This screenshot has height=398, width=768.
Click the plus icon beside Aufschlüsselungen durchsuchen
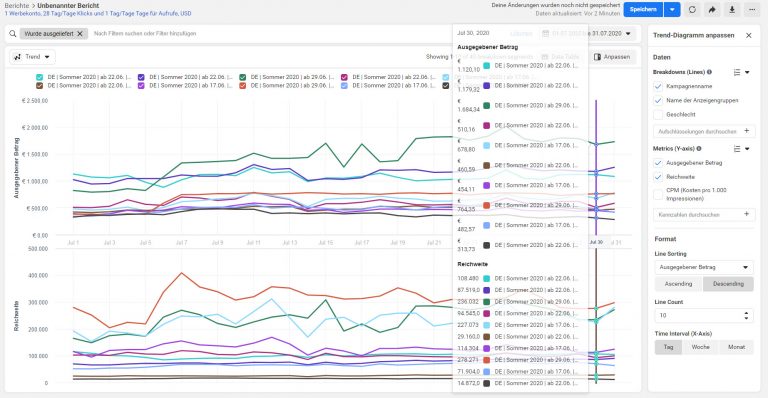[746, 131]
